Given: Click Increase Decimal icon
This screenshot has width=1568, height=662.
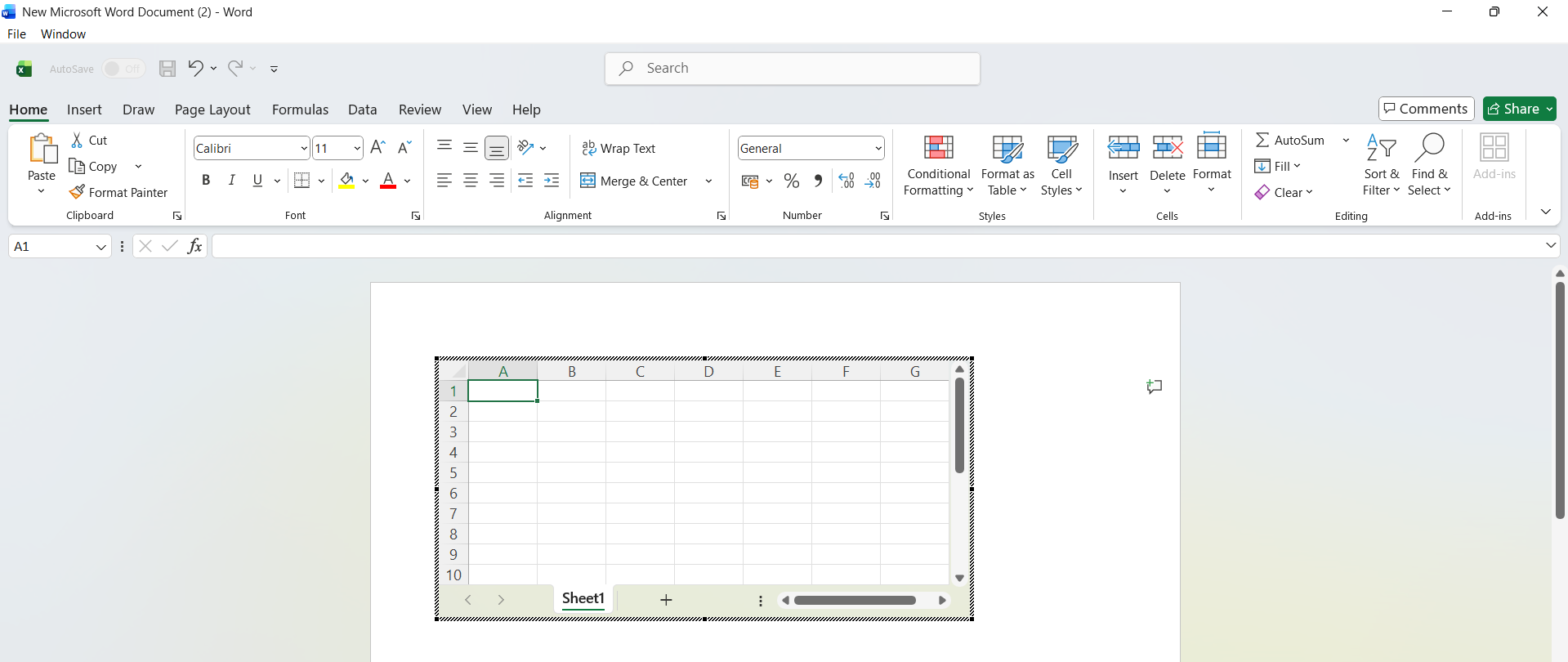Looking at the screenshot, I should tap(847, 181).
